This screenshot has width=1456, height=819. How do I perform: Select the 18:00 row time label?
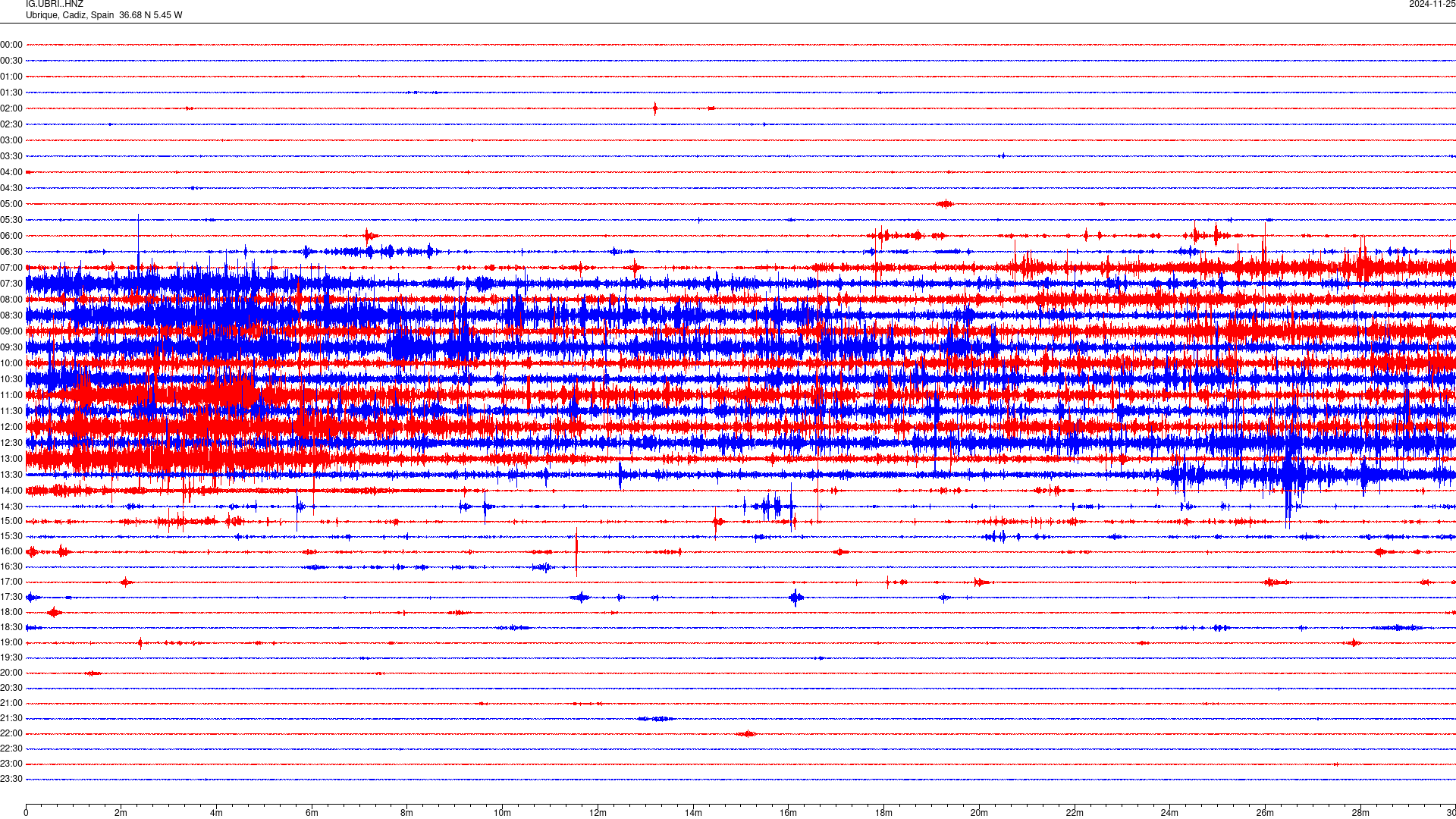click(x=11, y=612)
